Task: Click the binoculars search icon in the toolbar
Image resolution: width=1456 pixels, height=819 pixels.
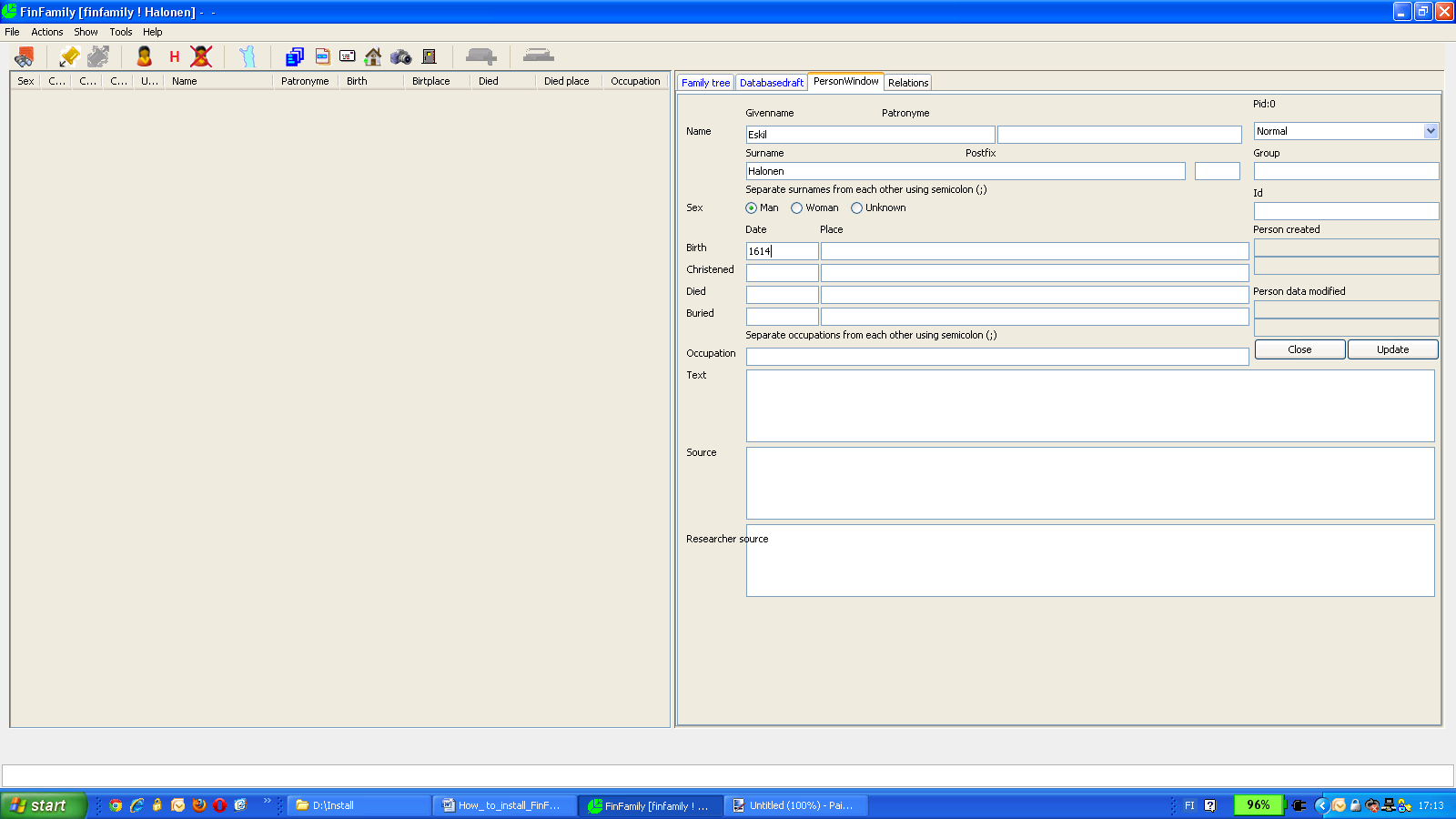Action: (x=25, y=56)
